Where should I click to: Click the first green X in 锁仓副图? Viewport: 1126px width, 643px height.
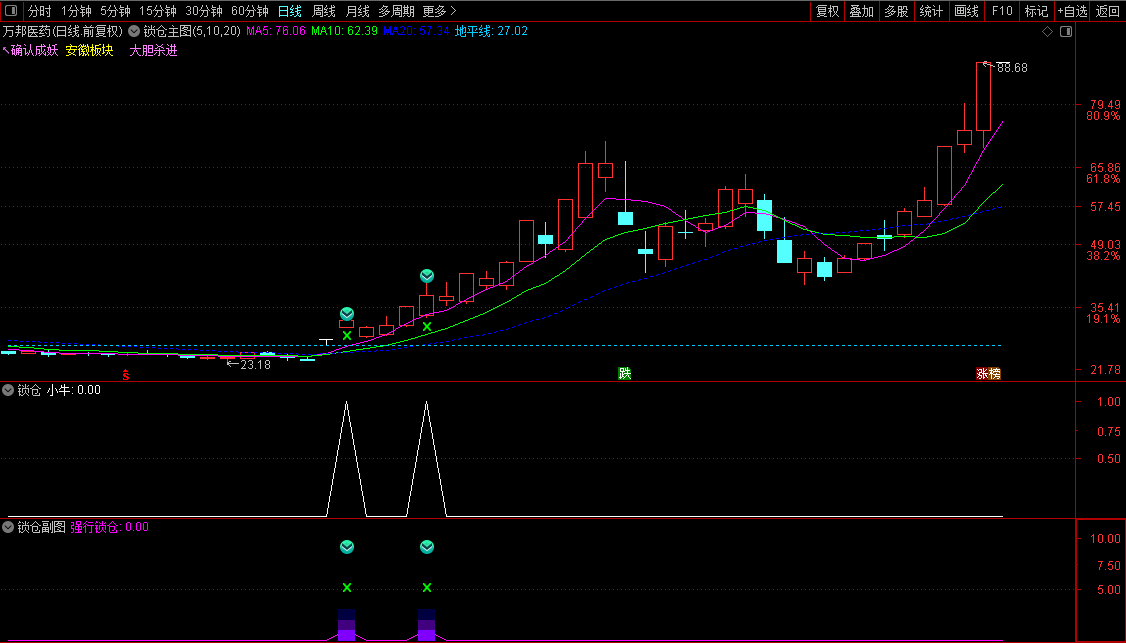pyautogui.click(x=347, y=588)
